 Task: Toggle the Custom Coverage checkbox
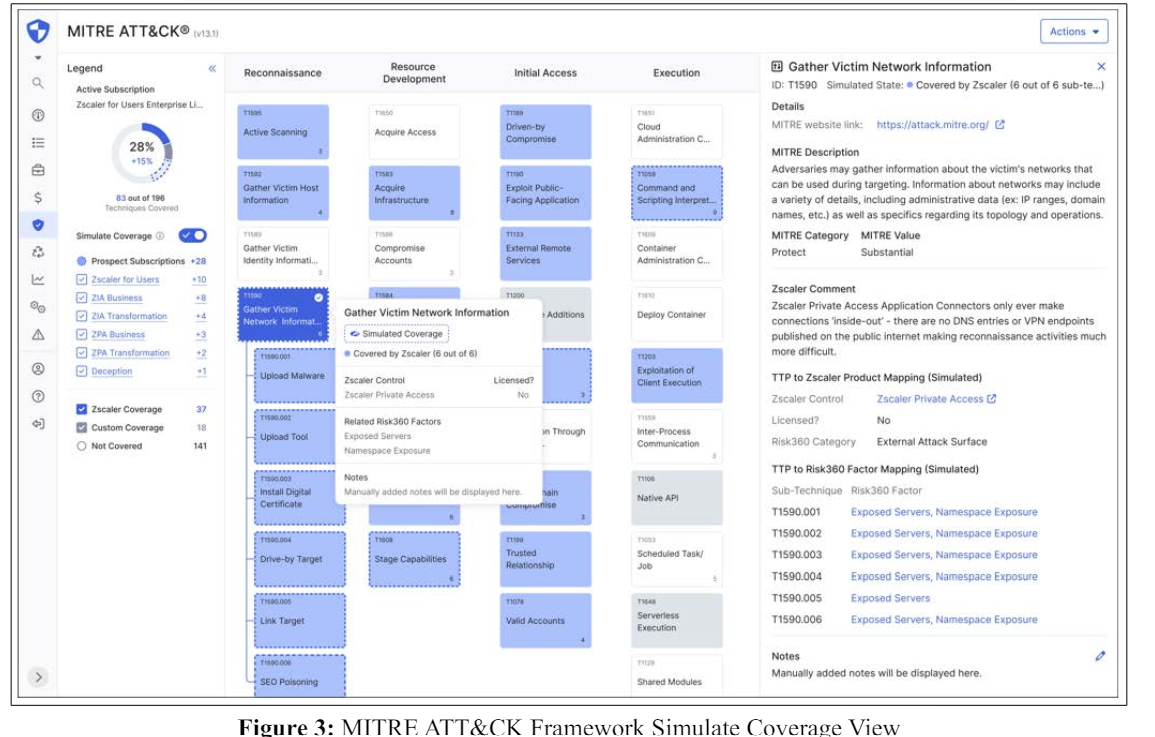[82, 428]
